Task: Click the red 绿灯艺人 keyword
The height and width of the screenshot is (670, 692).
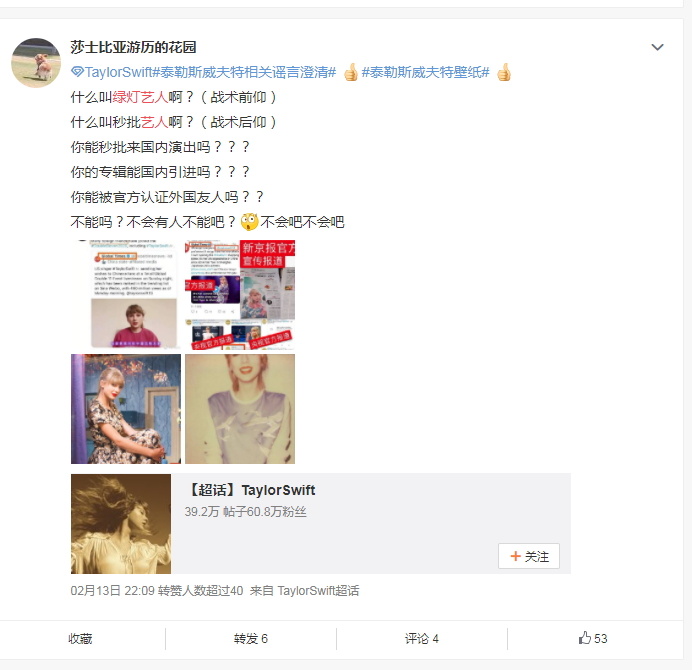Action: (140, 97)
